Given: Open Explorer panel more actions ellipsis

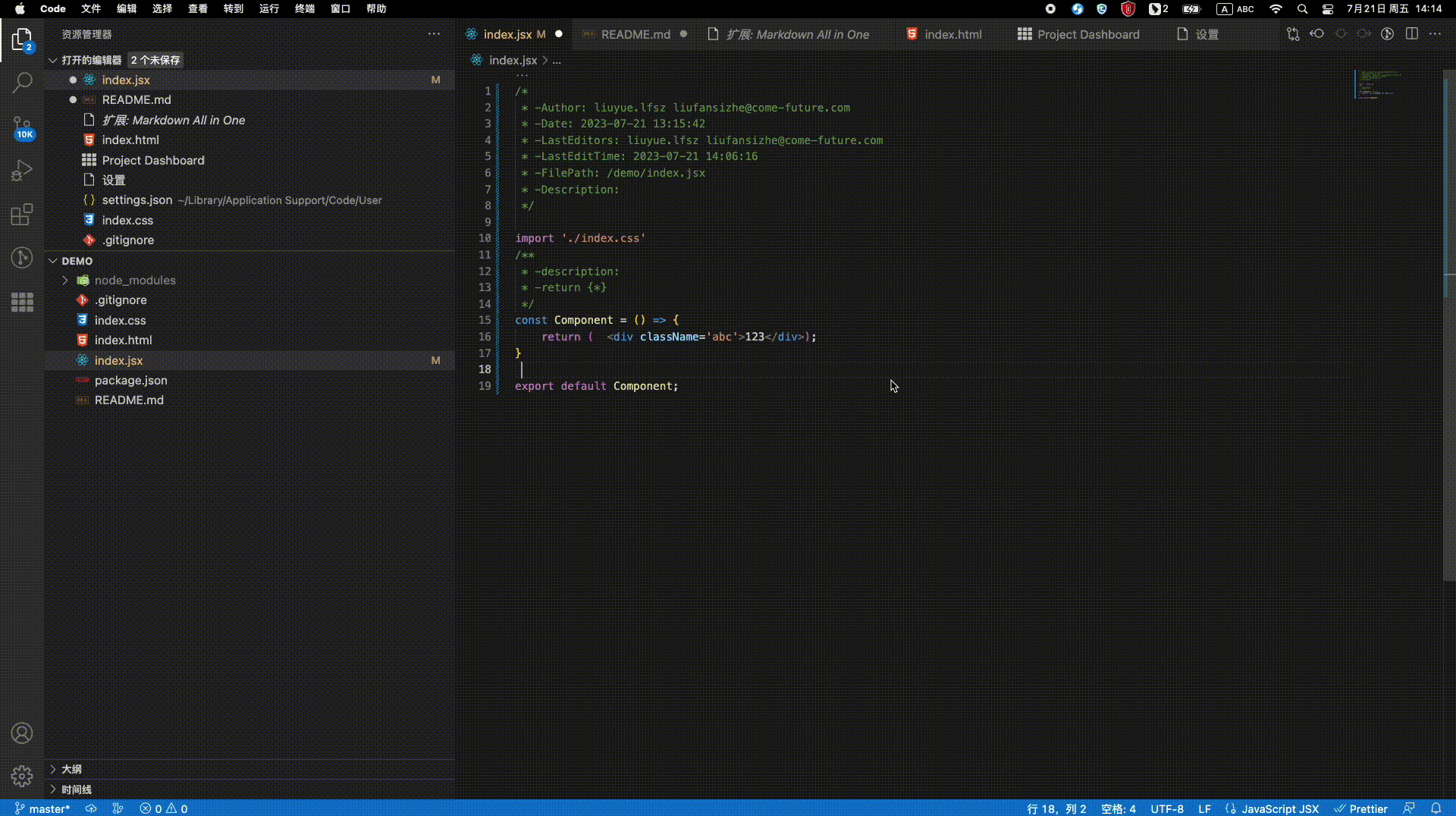Looking at the screenshot, I should coord(434,34).
